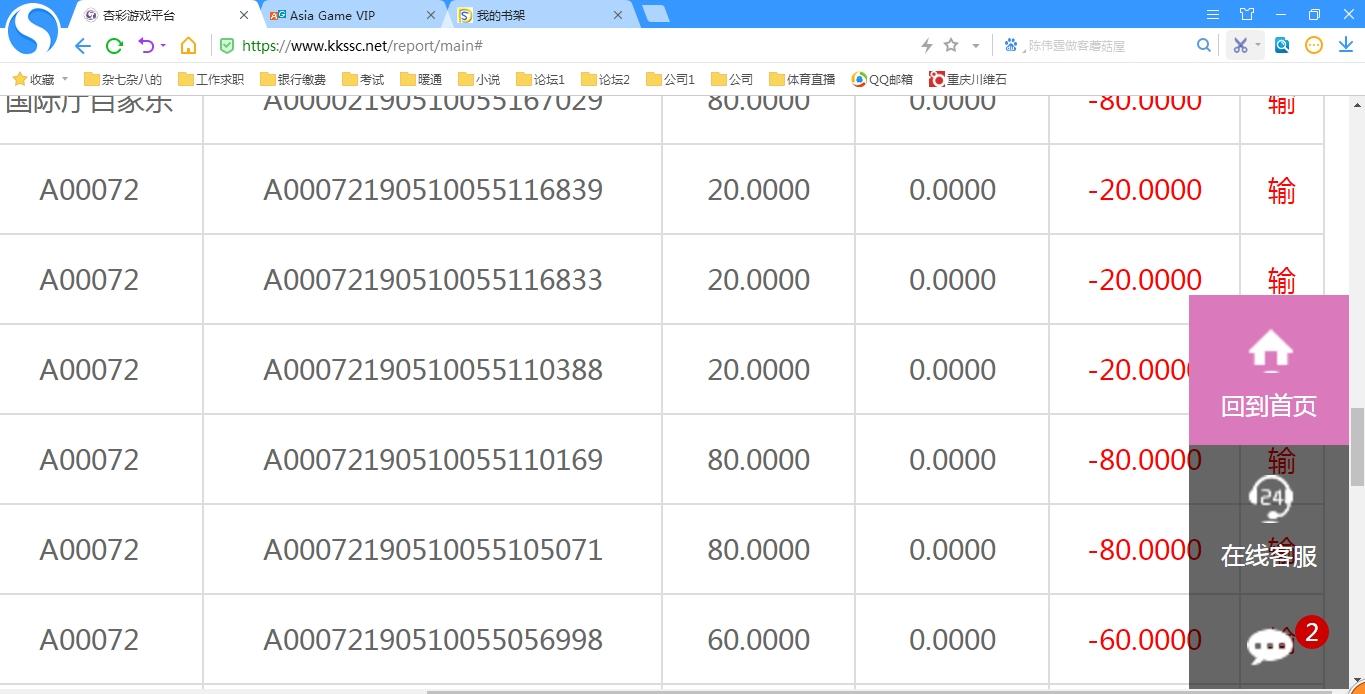This screenshot has width=1365, height=694.
Task: Expand the undo close-tab dropdown arrow
Action: [163, 46]
